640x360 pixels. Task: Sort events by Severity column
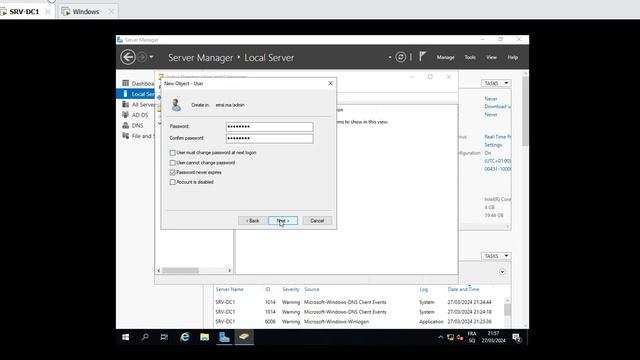291,289
